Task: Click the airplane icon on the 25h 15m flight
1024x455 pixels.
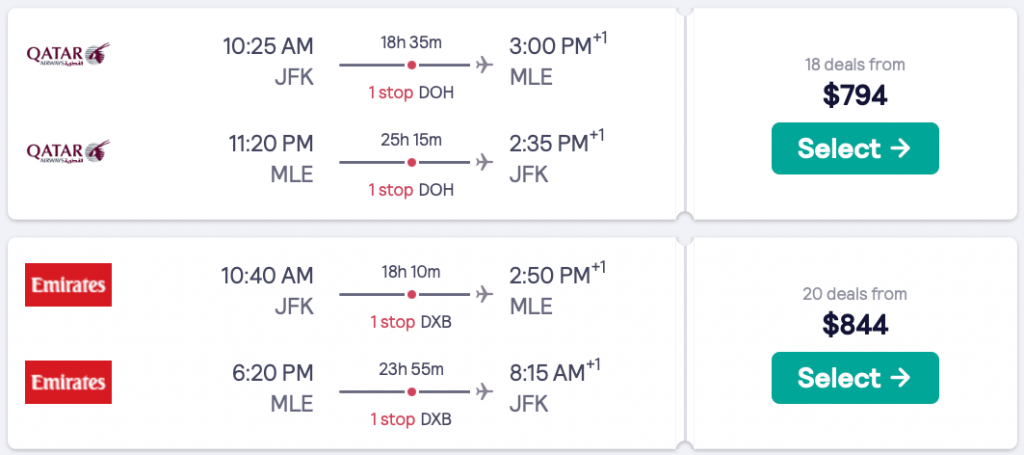Action: (485, 162)
